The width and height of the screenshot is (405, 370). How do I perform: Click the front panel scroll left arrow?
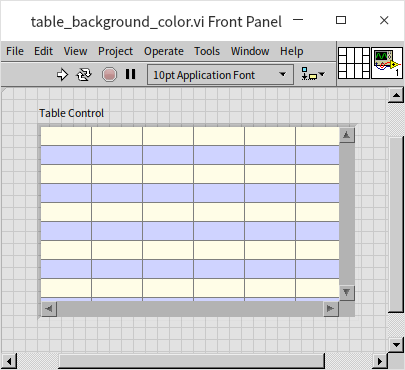[9, 361]
